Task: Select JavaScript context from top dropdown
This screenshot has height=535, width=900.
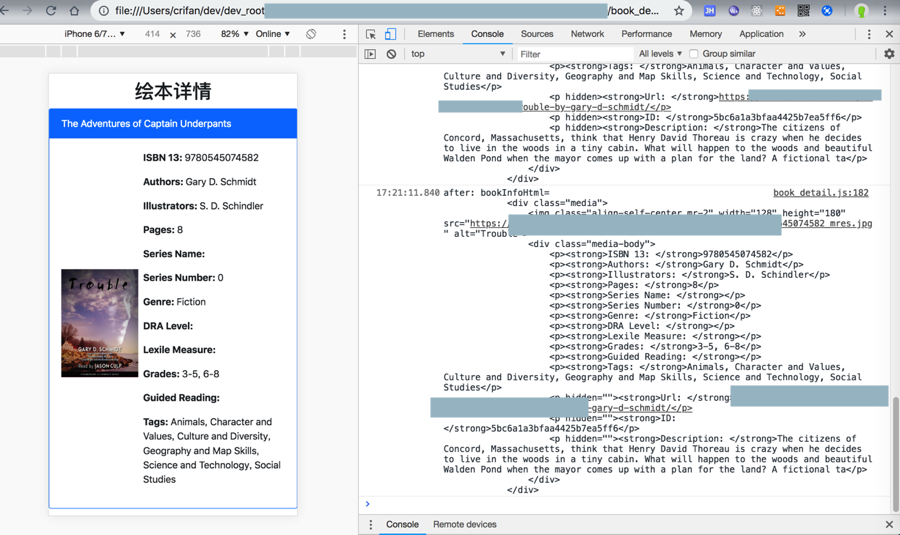Action: (x=458, y=53)
